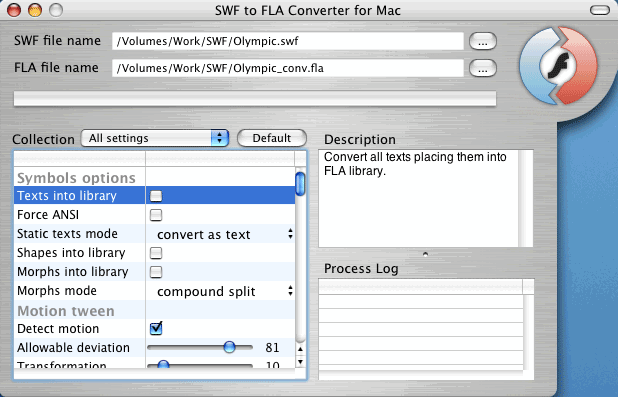
Task: Click the window toolbar toggle pill button
Action: coord(600,10)
